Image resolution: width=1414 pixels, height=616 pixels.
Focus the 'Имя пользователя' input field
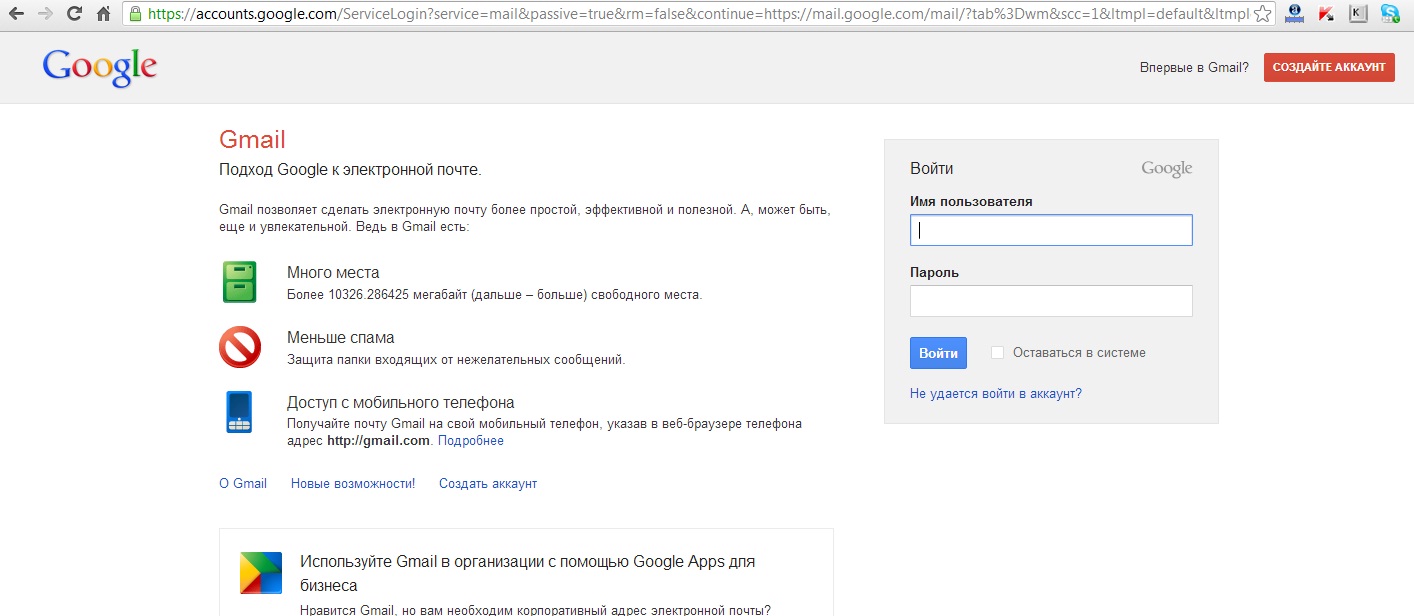[x=1051, y=230]
